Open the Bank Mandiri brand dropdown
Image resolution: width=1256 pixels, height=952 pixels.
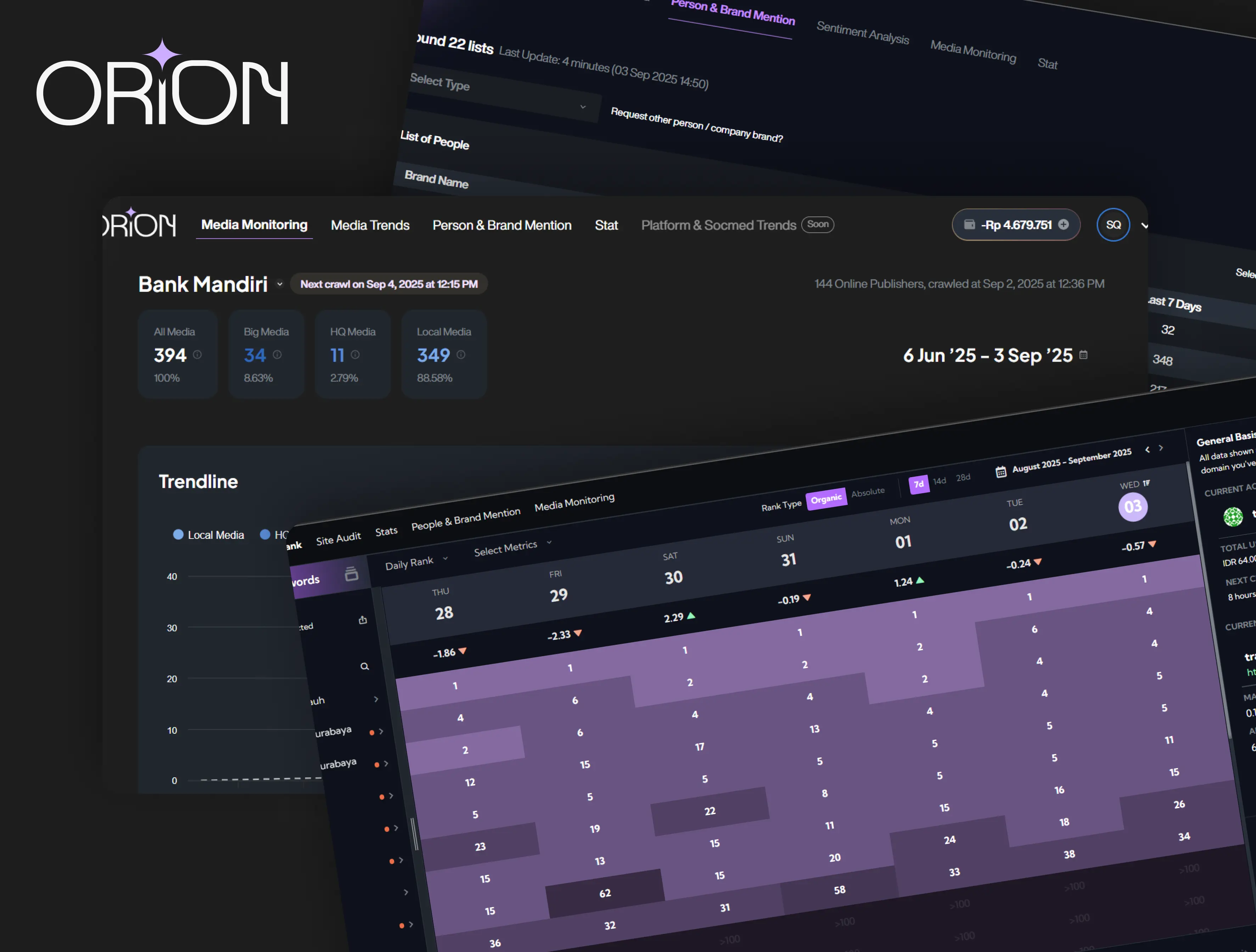point(279,284)
